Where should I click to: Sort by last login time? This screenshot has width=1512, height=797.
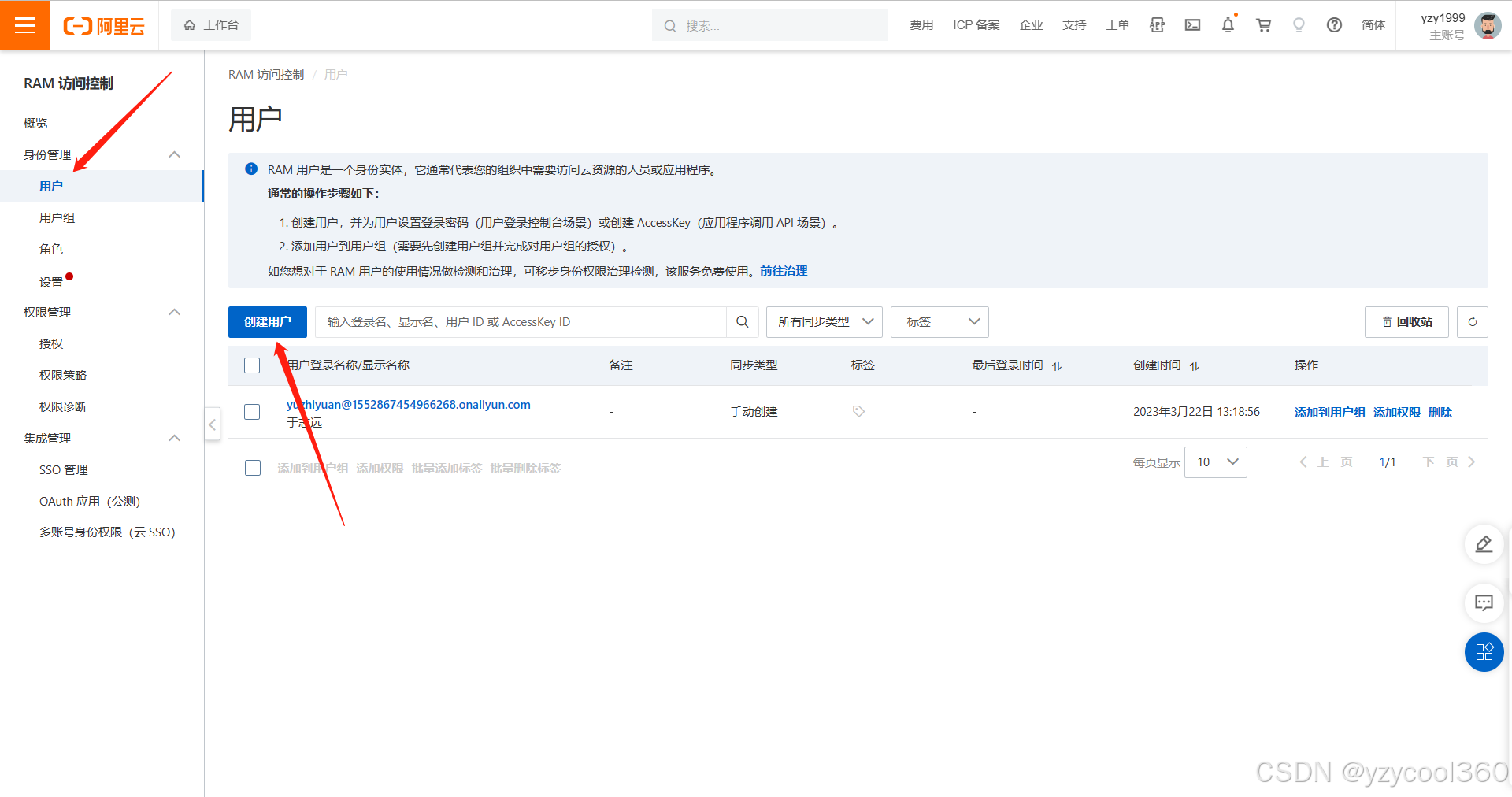point(1057,365)
